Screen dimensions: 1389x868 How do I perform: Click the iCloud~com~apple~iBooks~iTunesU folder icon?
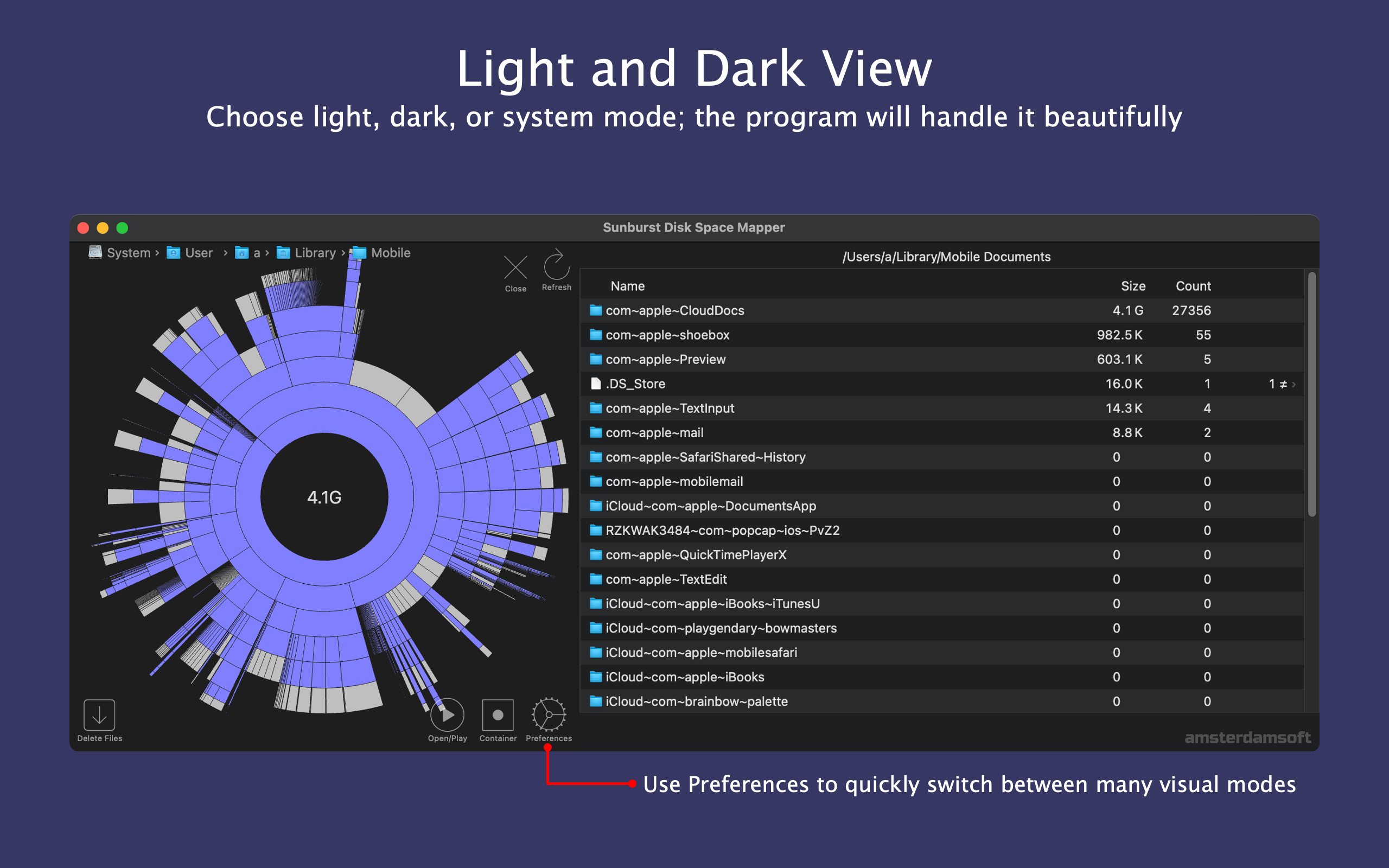[x=596, y=604]
